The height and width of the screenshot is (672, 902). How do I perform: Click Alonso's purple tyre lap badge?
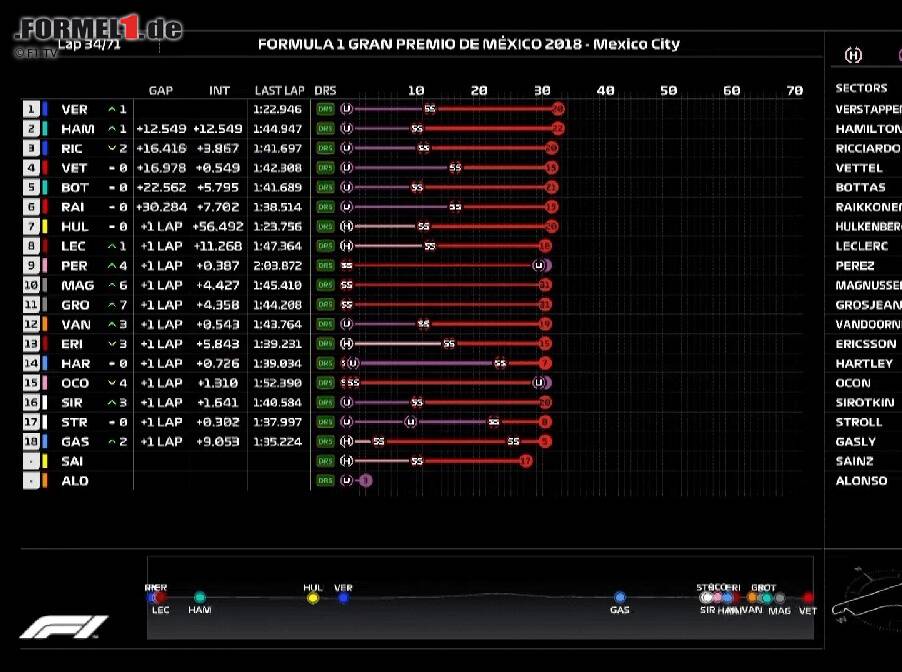tap(365, 480)
